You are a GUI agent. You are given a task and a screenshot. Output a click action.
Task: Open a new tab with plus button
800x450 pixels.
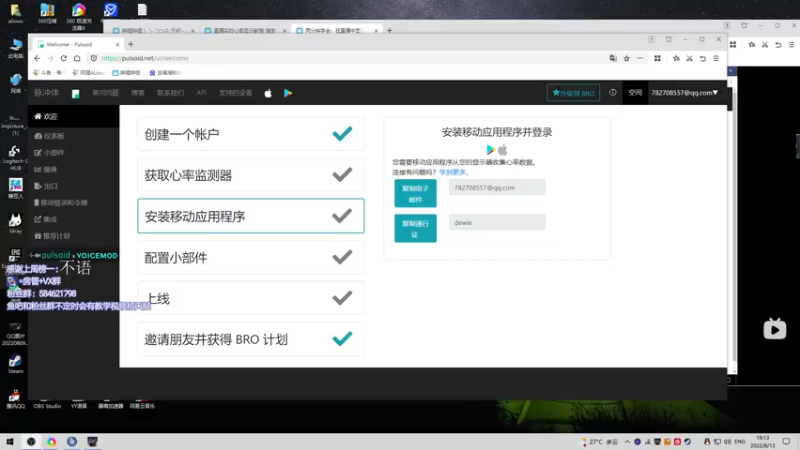click(x=131, y=44)
